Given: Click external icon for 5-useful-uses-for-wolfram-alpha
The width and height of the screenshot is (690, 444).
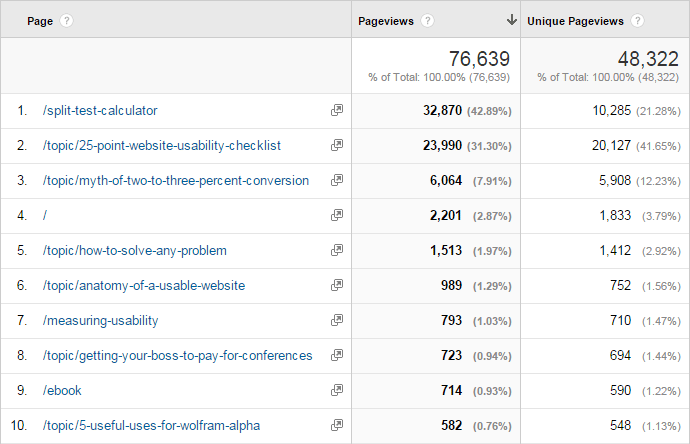Looking at the screenshot, I should 337,426.
